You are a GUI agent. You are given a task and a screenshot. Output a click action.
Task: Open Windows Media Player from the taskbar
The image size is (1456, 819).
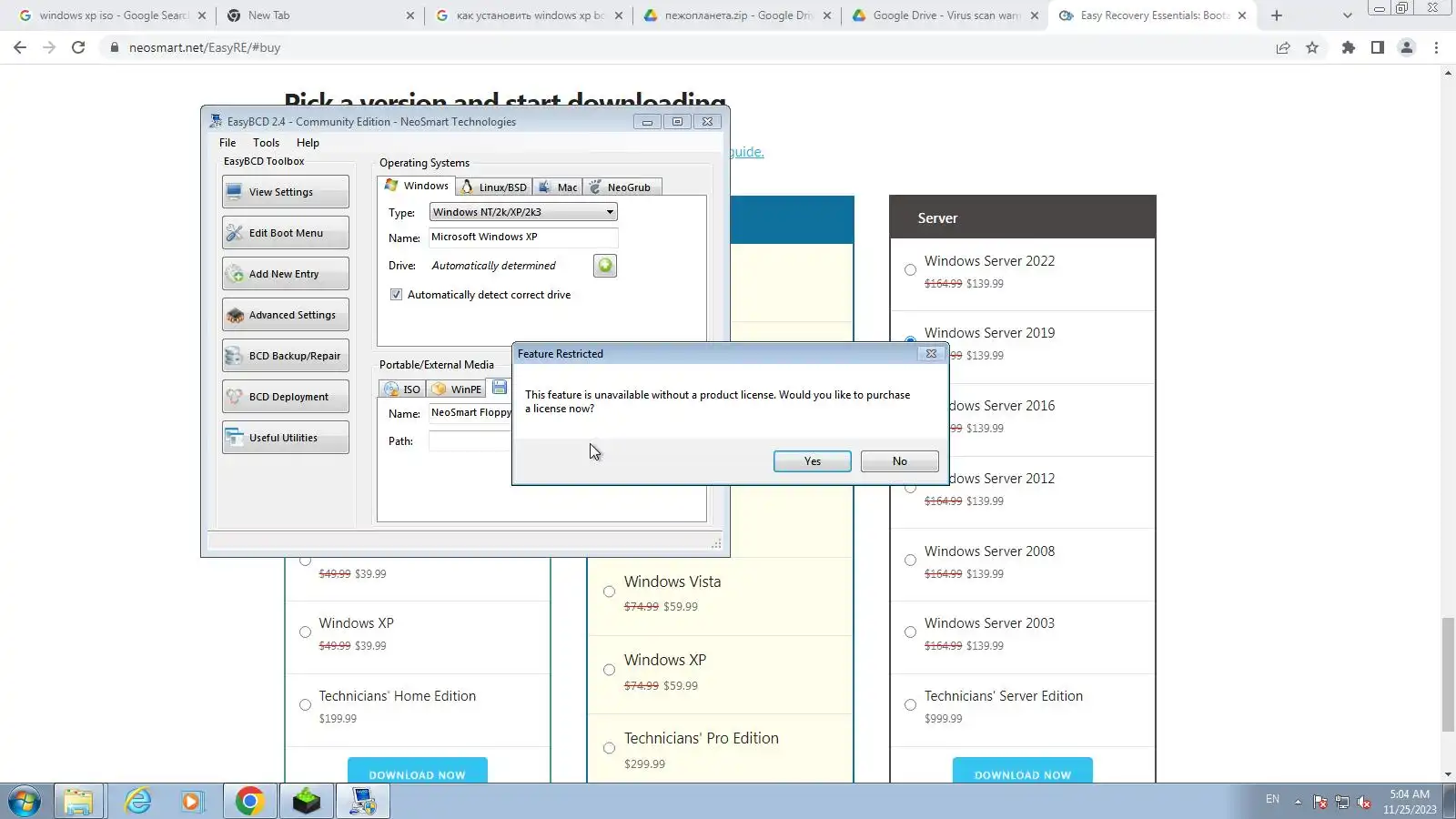point(192,802)
